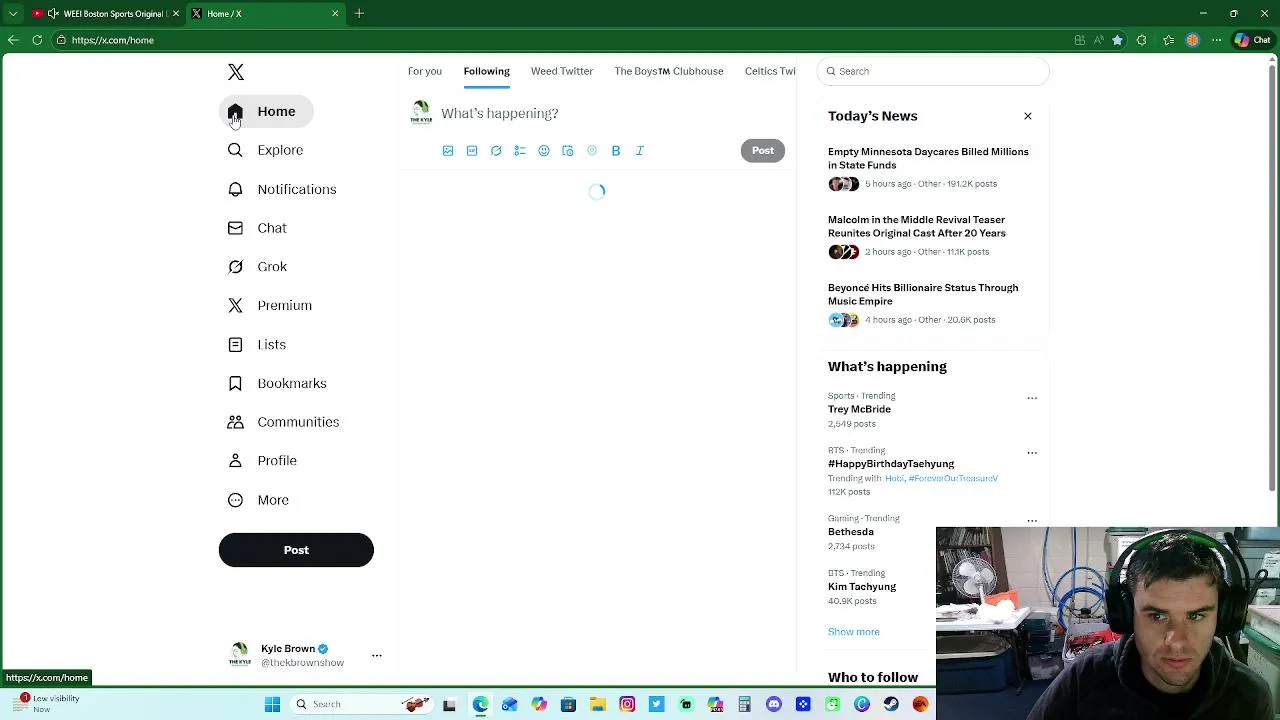Viewport: 1280px width, 720px height.
Task: Click the X search box
Action: tap(933, 71)
